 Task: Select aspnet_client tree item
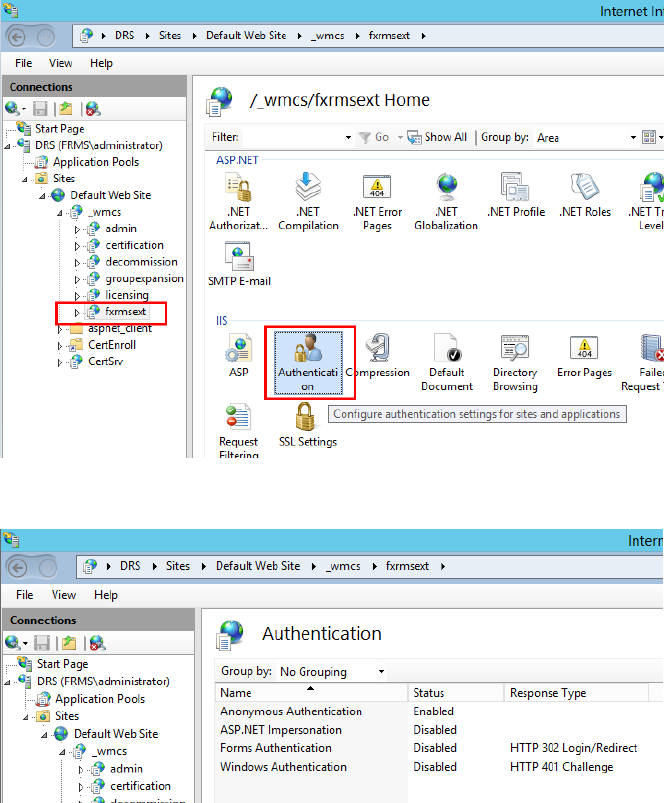tap(120, 328)
